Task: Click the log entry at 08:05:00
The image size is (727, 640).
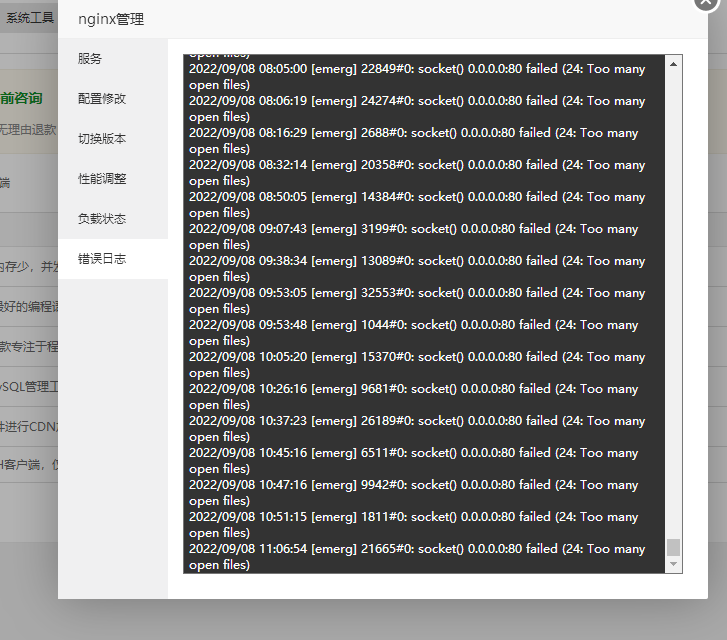Action: tap(417, 77)
